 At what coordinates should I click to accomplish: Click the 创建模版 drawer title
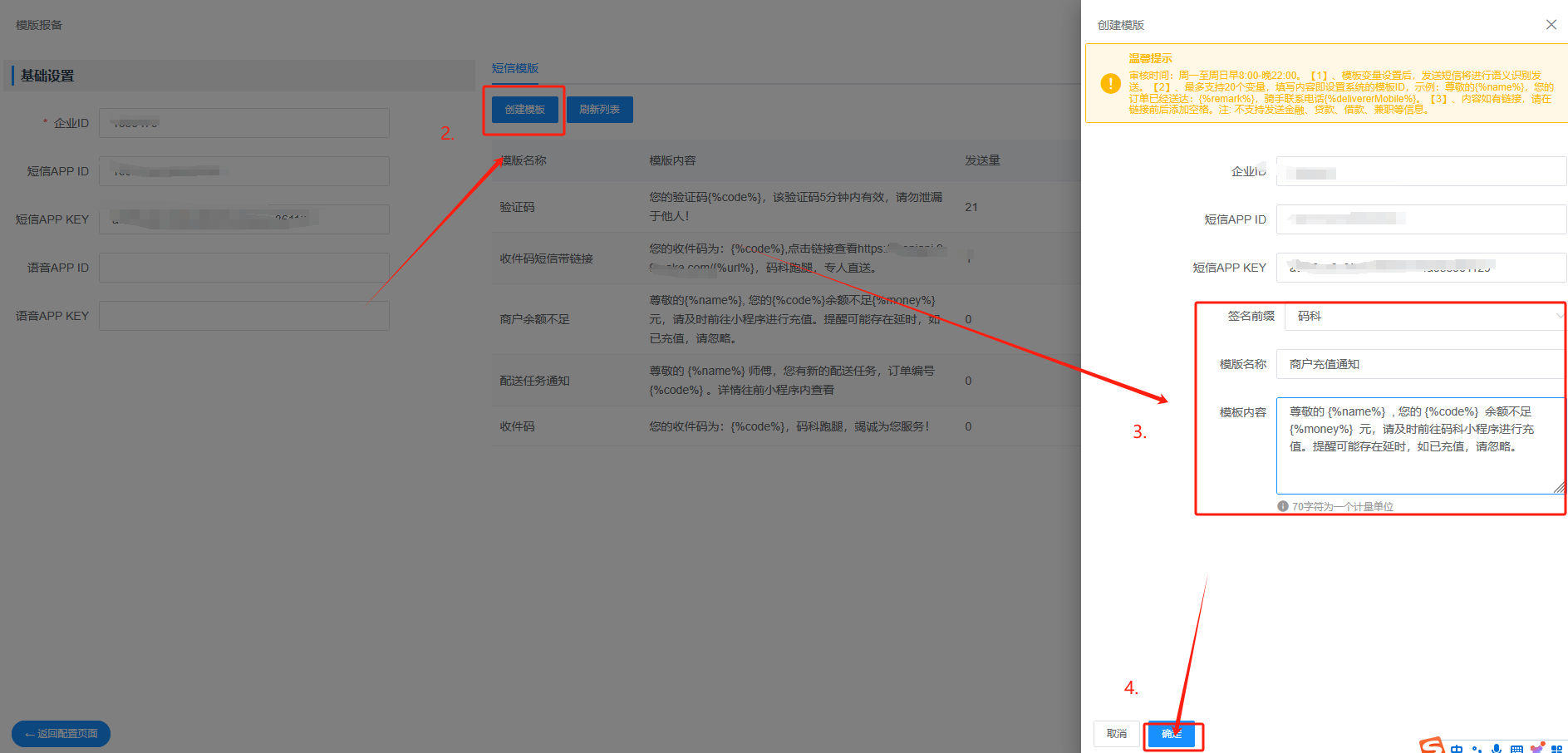[1121, 25]
